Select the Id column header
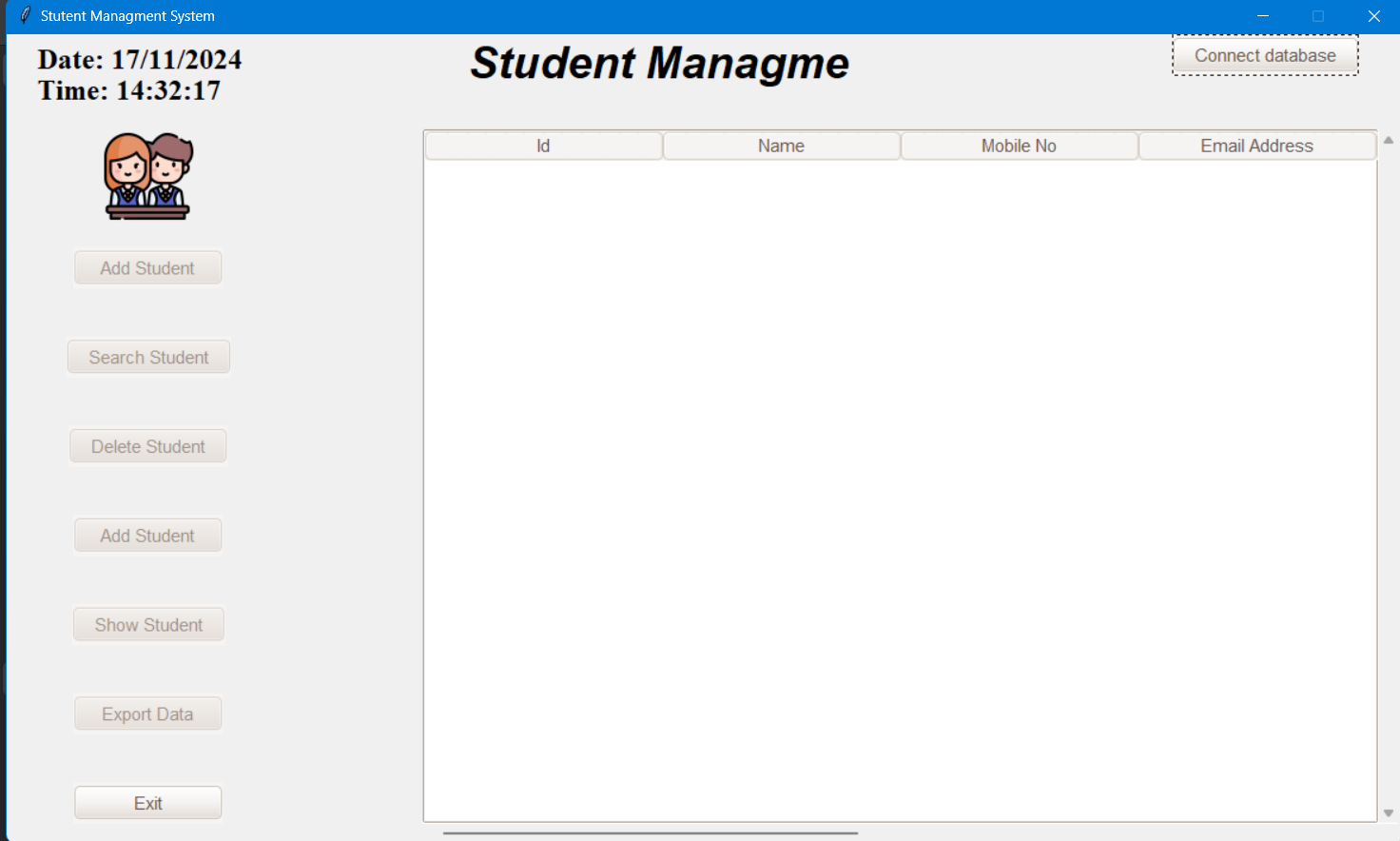Image resolution: width=1400 pixels, height=841 pixels. point(543,145)
